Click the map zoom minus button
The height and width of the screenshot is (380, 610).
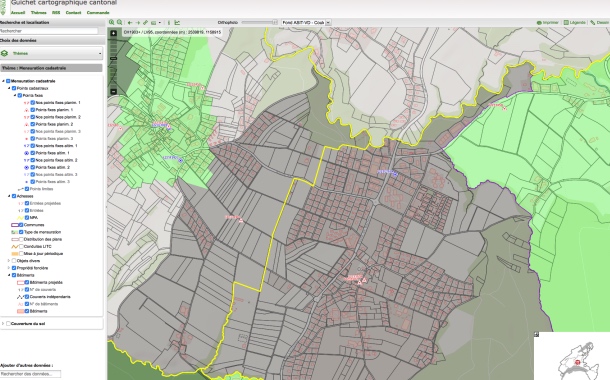(x=114, y=92)
